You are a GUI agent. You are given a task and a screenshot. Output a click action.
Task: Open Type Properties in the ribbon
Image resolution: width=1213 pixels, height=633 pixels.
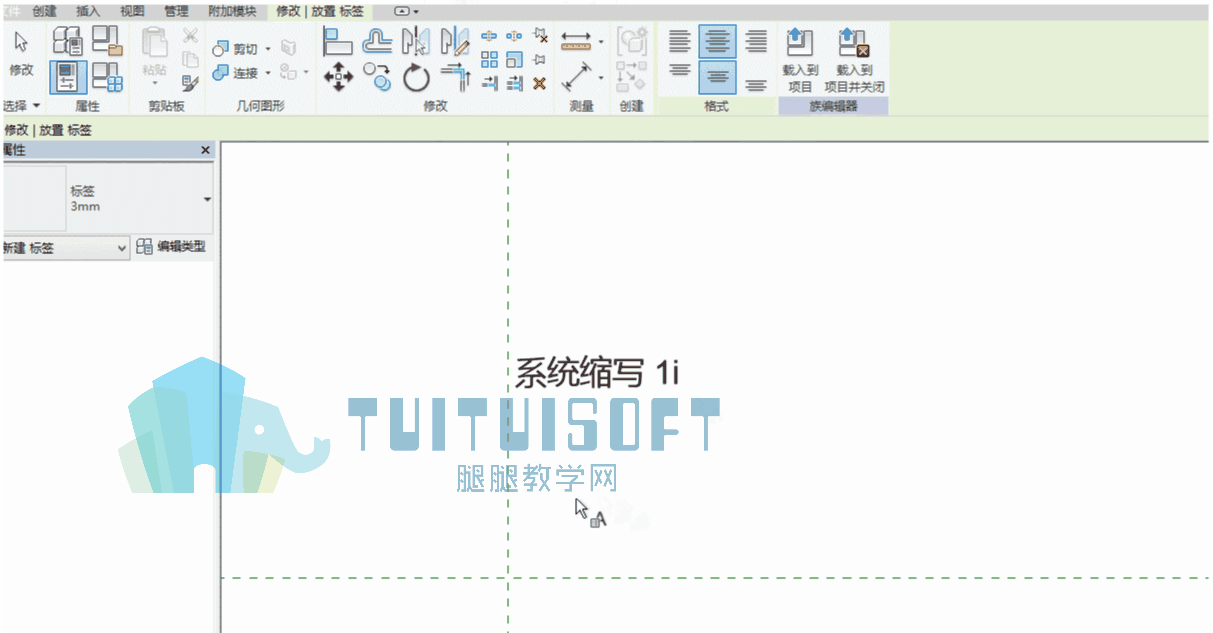(x=68, y=40)
